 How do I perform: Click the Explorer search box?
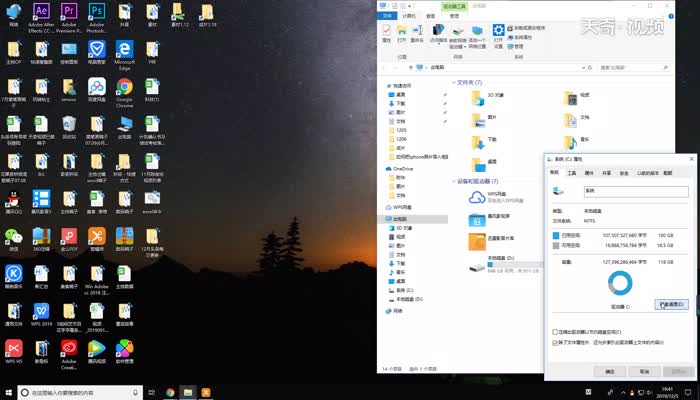pyautogui.click(x=634, y=67)
